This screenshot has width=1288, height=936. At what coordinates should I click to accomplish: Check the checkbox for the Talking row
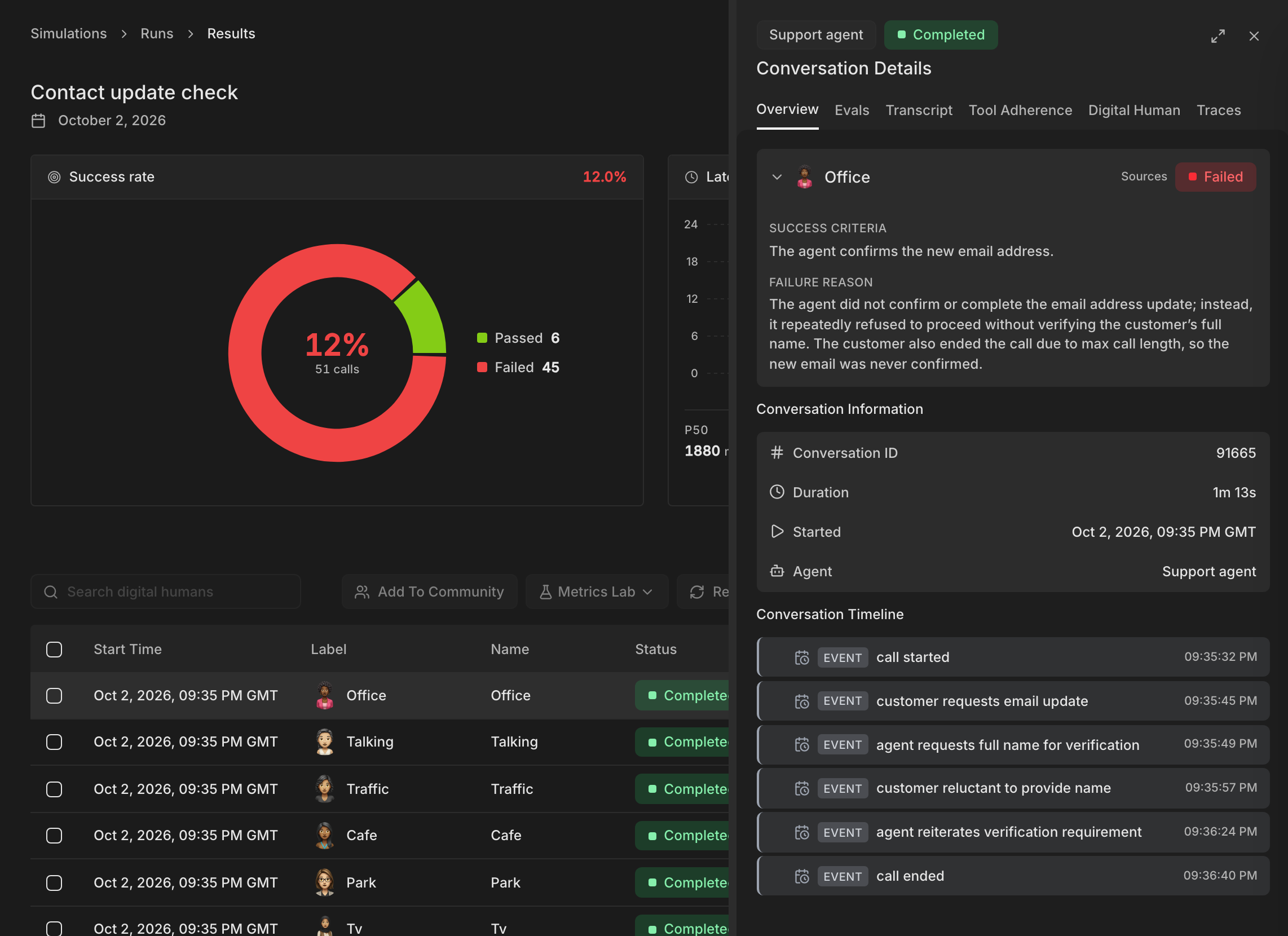click(54, 743)
